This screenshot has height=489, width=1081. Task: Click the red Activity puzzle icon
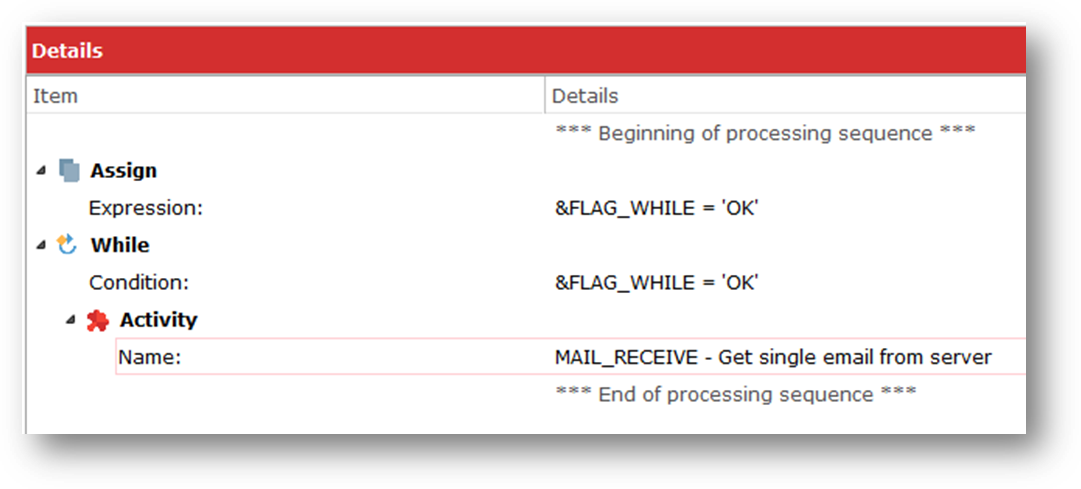click(97, 320)
